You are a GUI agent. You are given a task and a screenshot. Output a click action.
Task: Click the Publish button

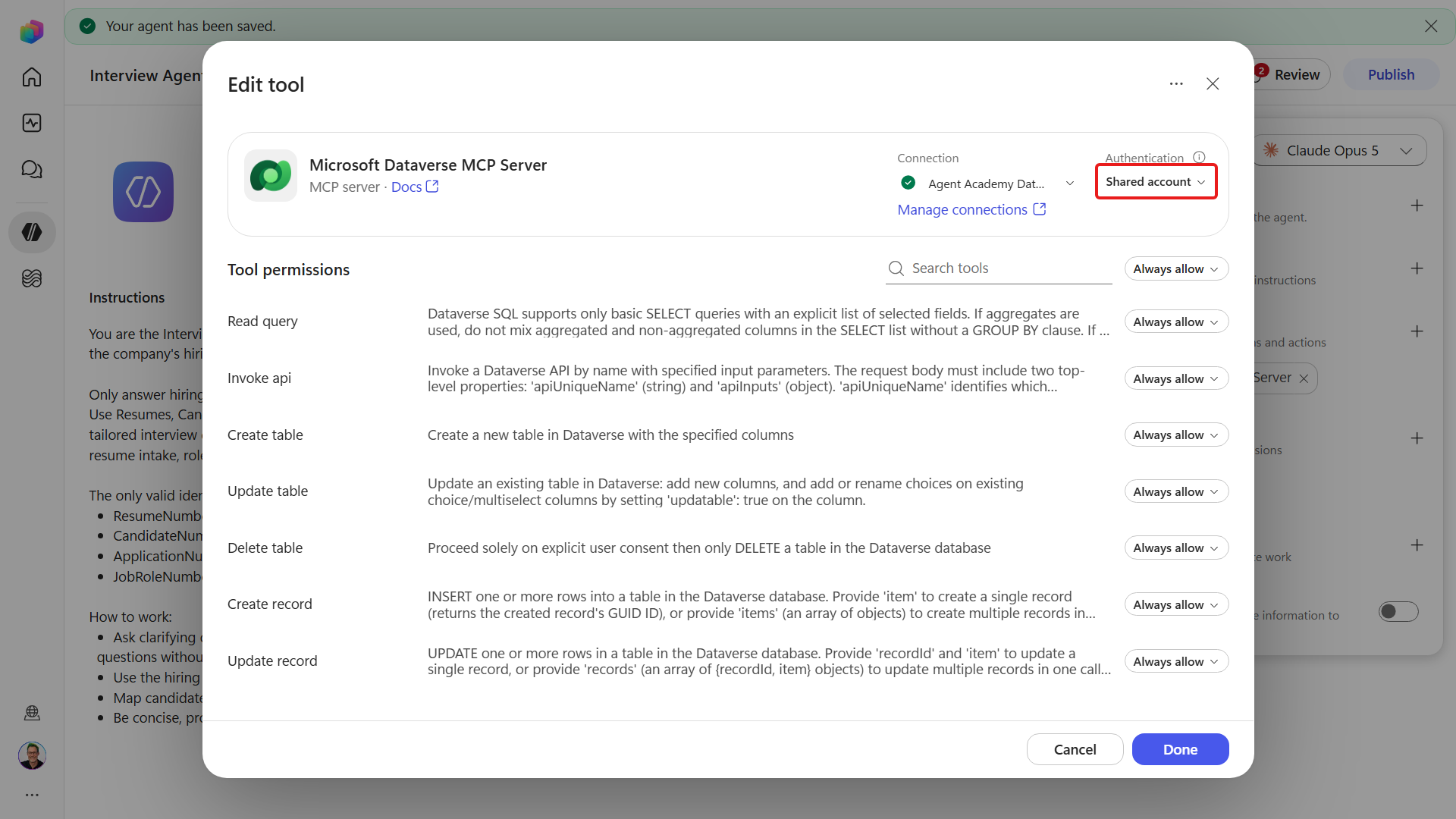(x=1391, y=74)
